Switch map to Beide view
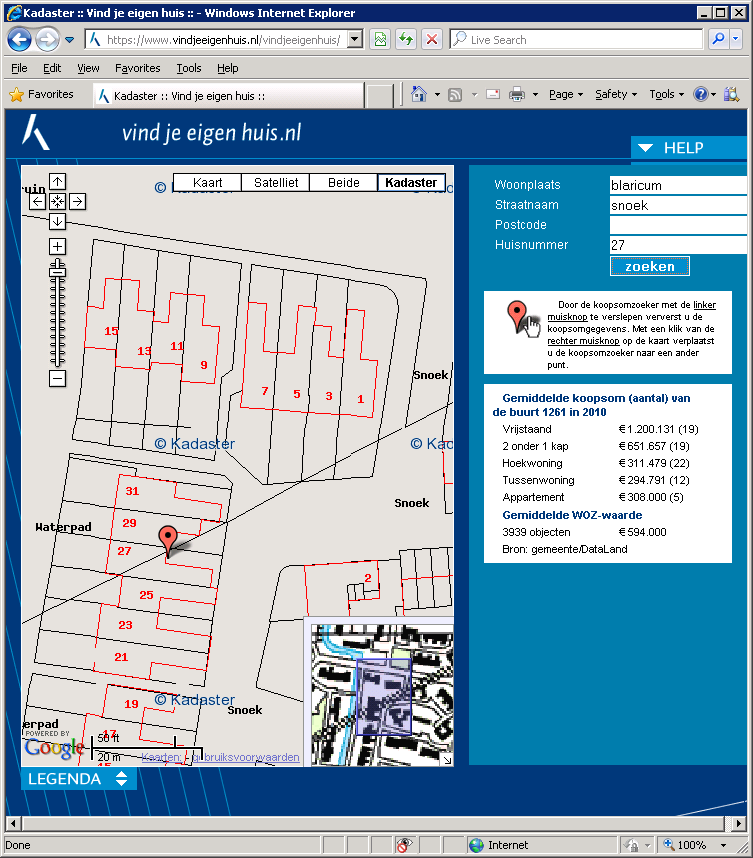 pos(344,183)
